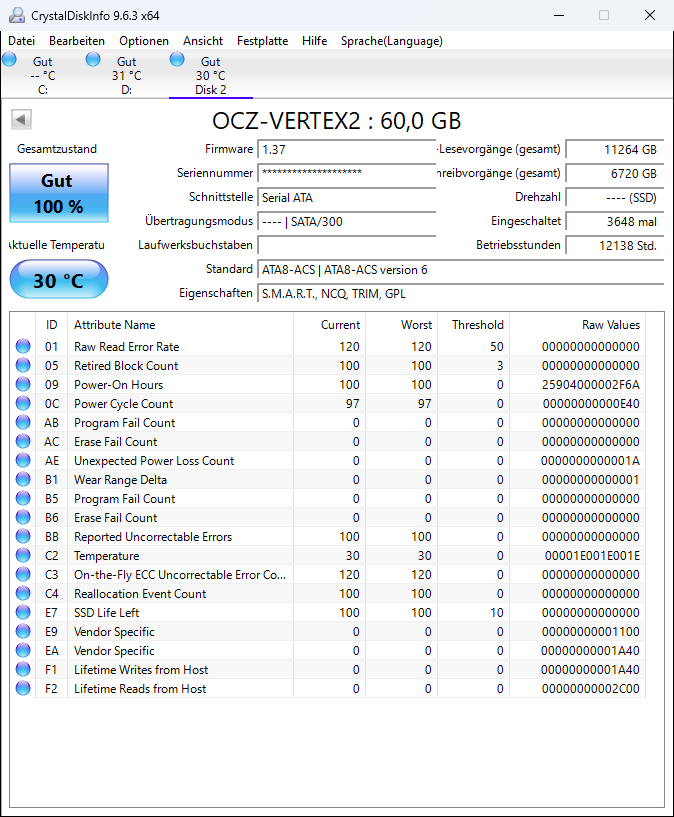
Task: Click the Eingeschaltet value 3648 mal
Action: (x=615, y=221)
